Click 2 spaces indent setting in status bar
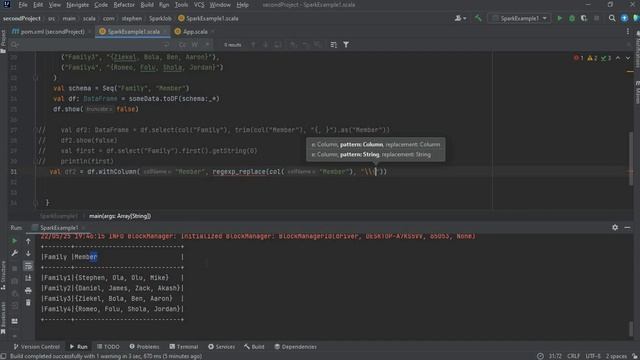The width and height of the screenshot is (640, 360). (616, 356)
